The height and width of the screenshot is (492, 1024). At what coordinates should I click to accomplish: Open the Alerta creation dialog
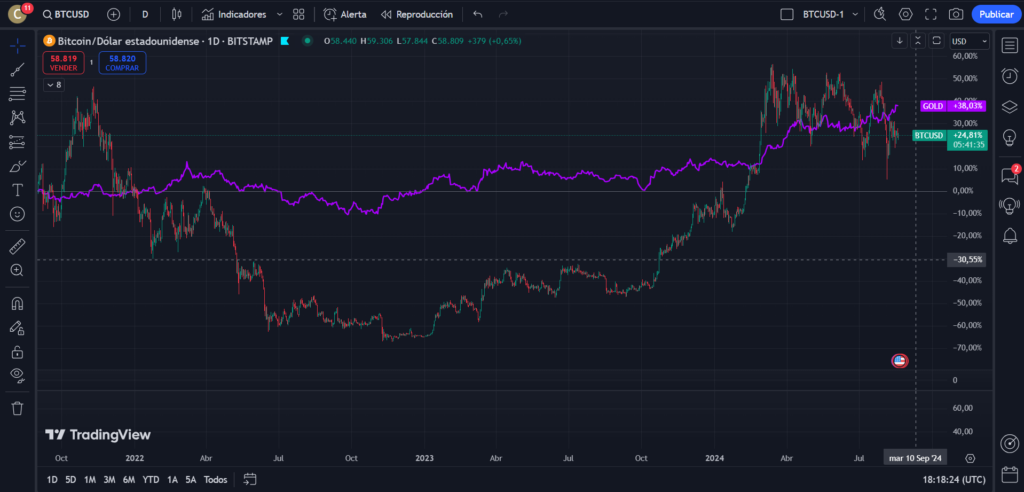345,14
